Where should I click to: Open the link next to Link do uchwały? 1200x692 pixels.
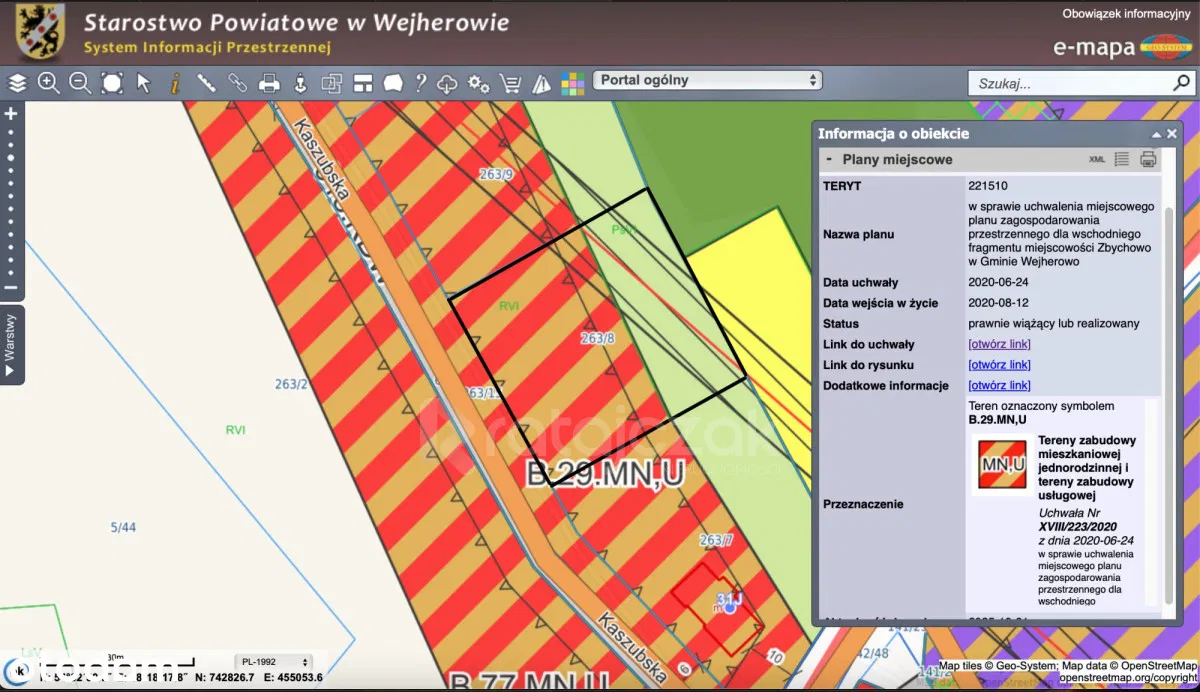coord(999,344)
